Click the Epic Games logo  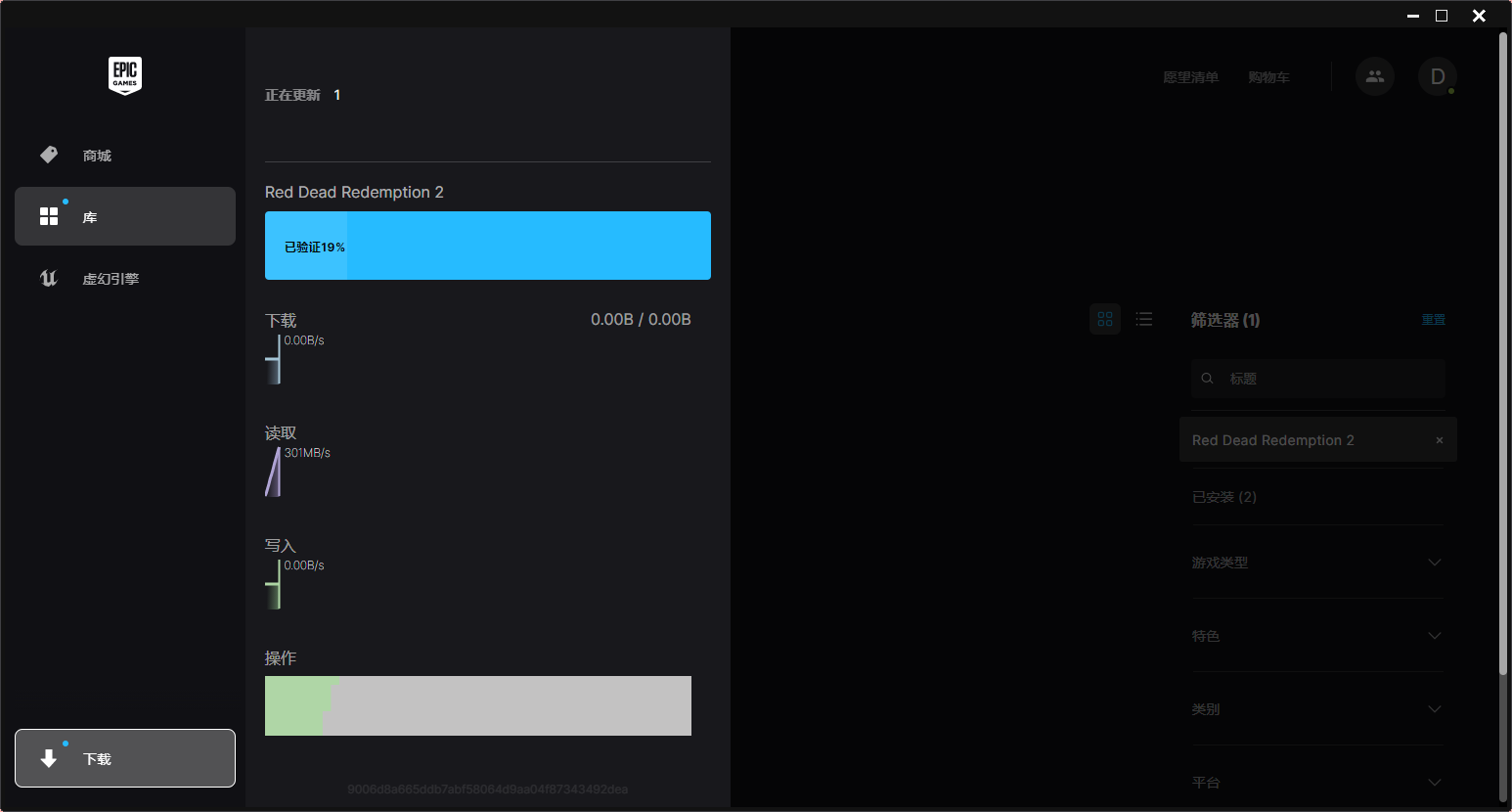[x=125, y=75]
